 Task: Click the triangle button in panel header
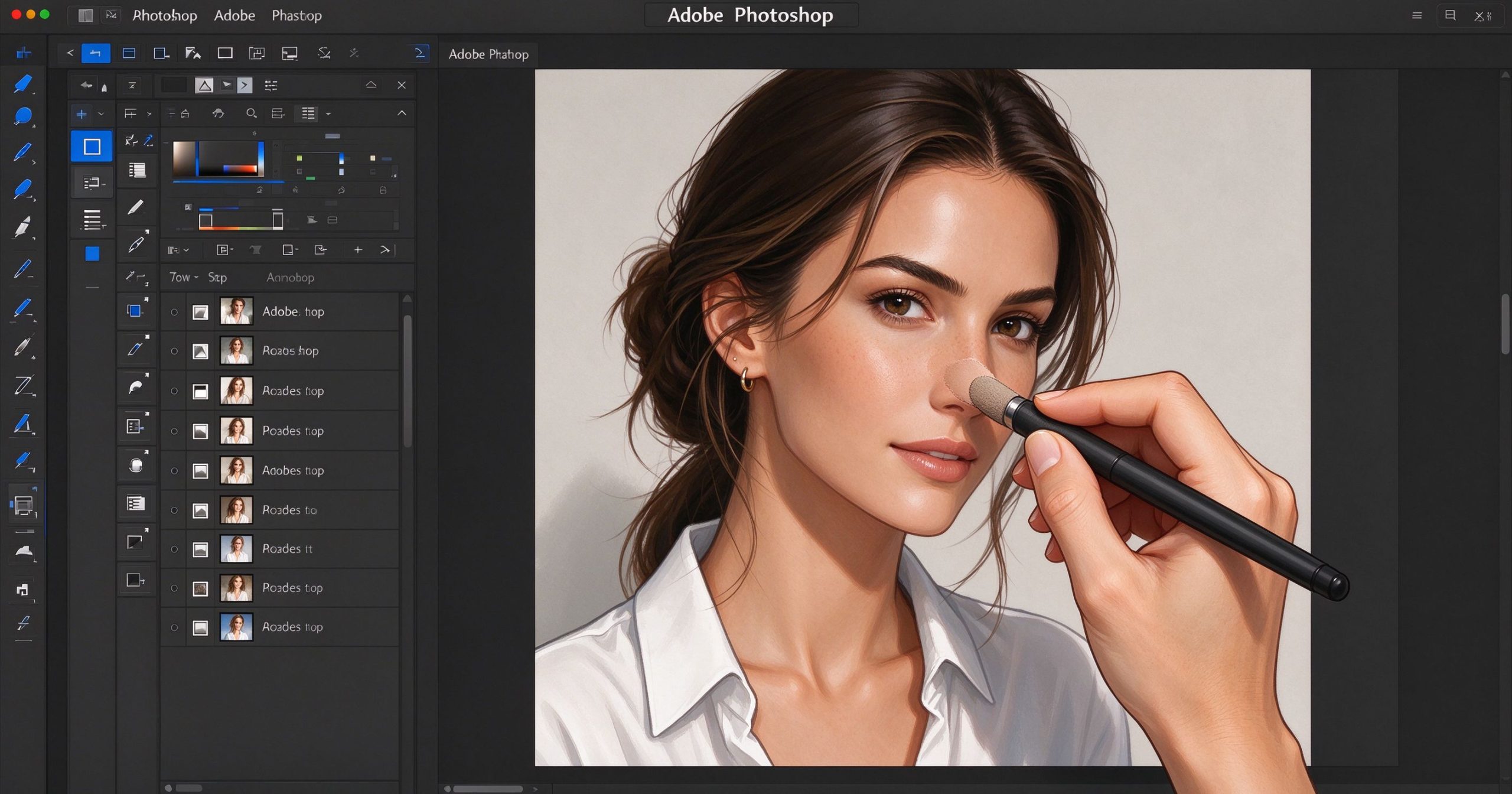click(204, 86)
